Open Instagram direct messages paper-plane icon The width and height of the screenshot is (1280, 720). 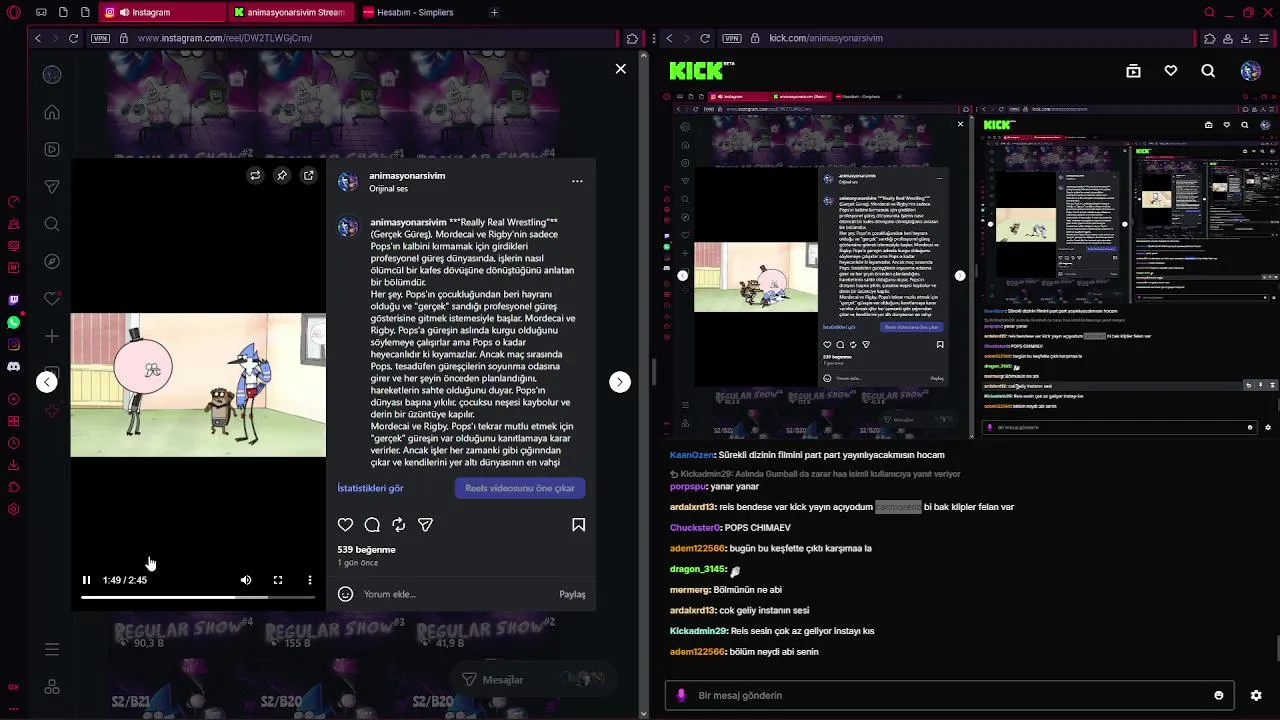52,187
